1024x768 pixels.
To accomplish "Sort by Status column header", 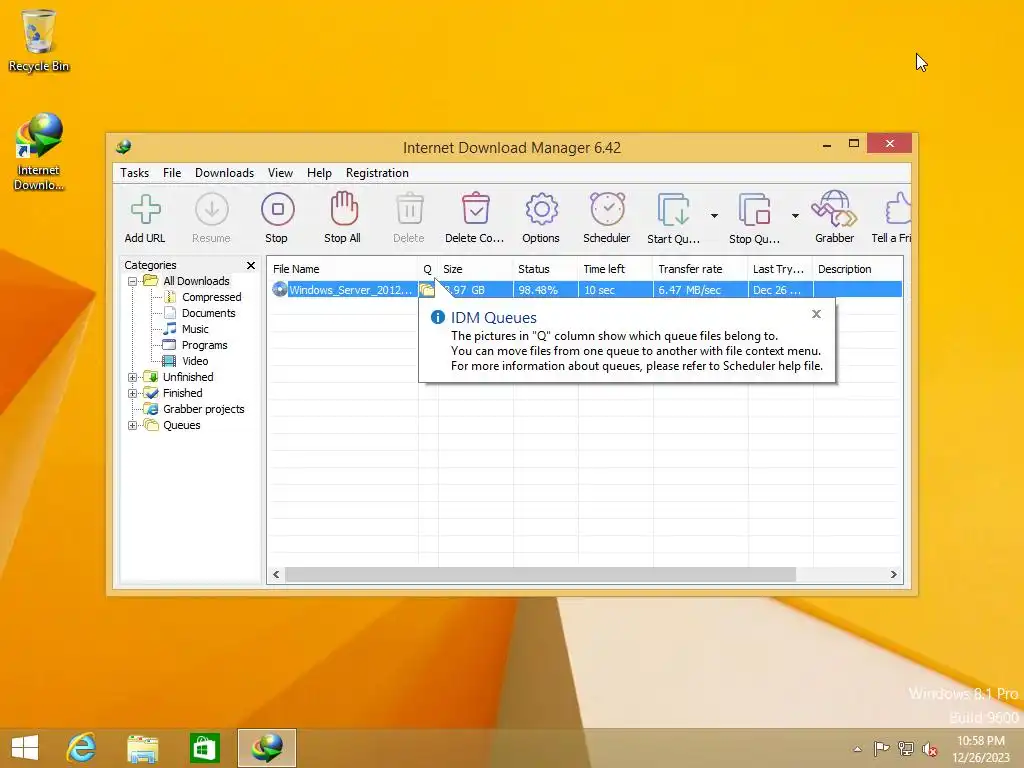I will [x=545, y=269].
